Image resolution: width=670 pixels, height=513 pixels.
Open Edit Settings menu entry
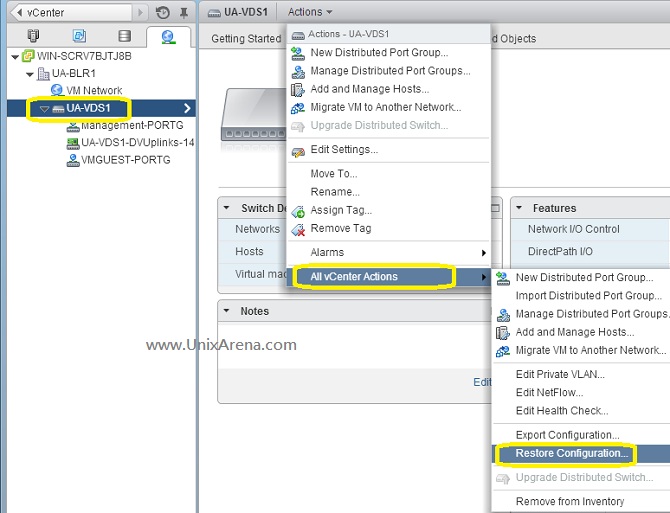point(389,150)
